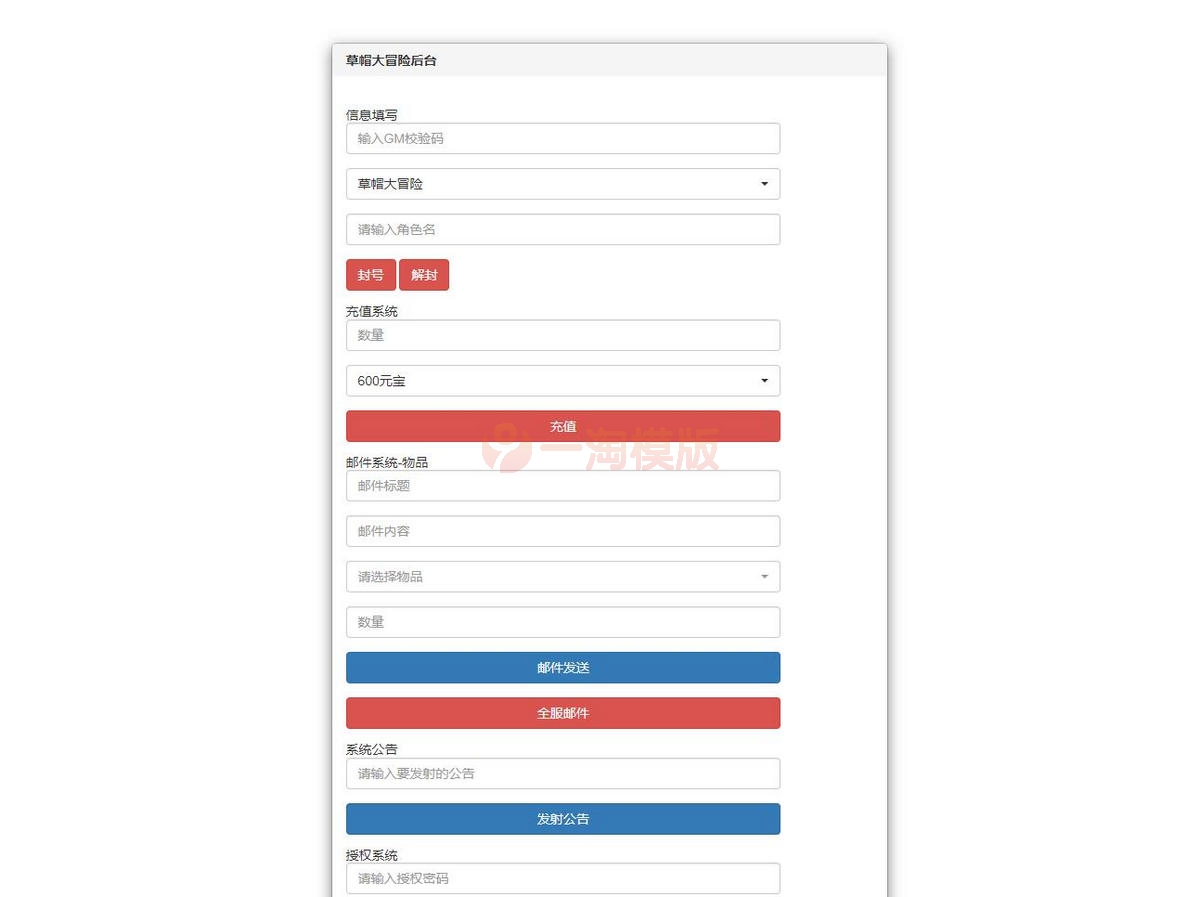This screenshot has height=897, width=1200.
Task: Click the 请输入角色名 role name field
Action: (x=562, y=230)
